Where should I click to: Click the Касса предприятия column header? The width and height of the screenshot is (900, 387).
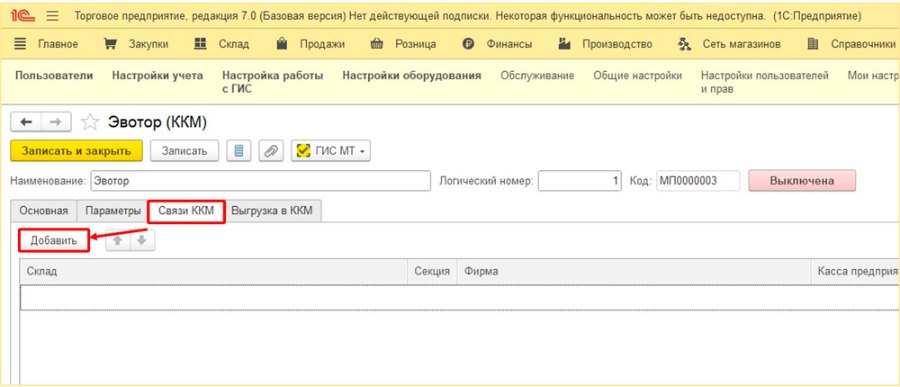(856, 271)
